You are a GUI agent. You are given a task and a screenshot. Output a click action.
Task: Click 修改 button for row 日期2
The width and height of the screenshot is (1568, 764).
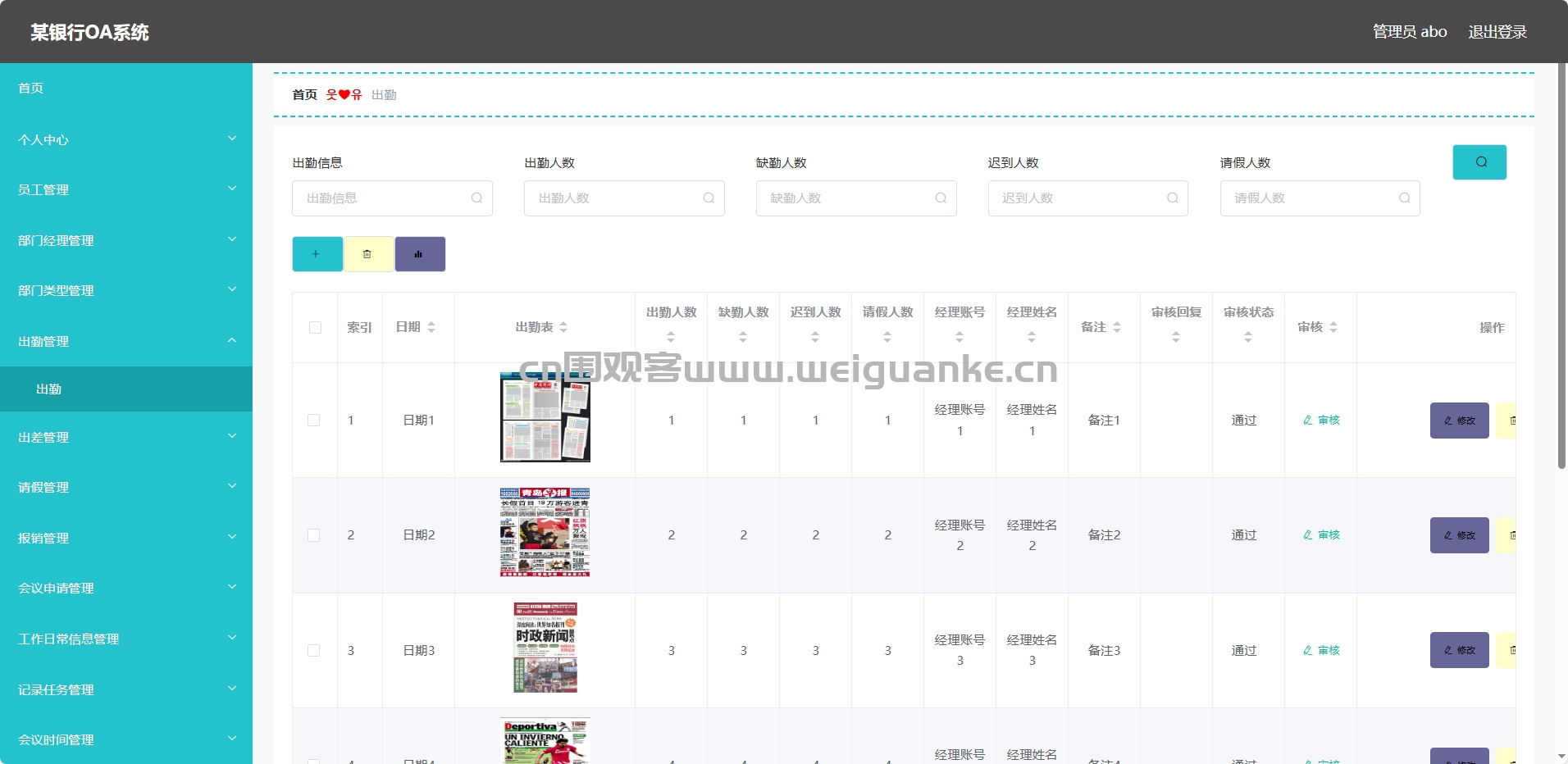tap(1460, 535)
